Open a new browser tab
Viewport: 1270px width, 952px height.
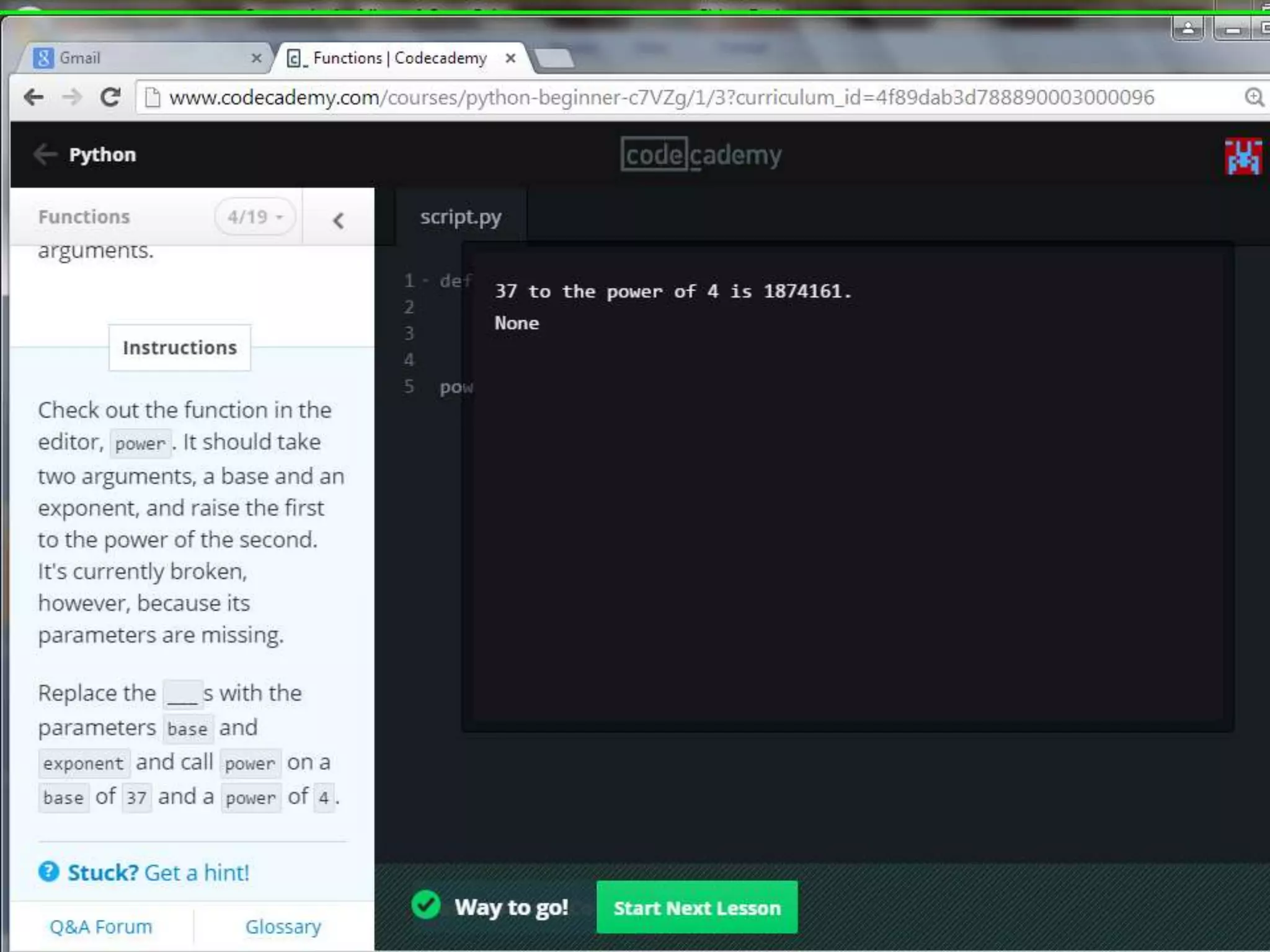(554, 58)
